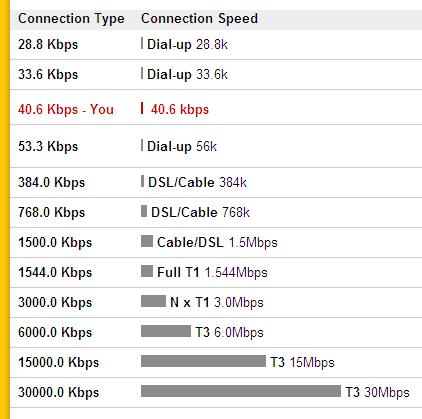This screenshot has height=419, width=422.
Task: Click the T3 30Mbps text label
Action: click(x=377, y=393)
